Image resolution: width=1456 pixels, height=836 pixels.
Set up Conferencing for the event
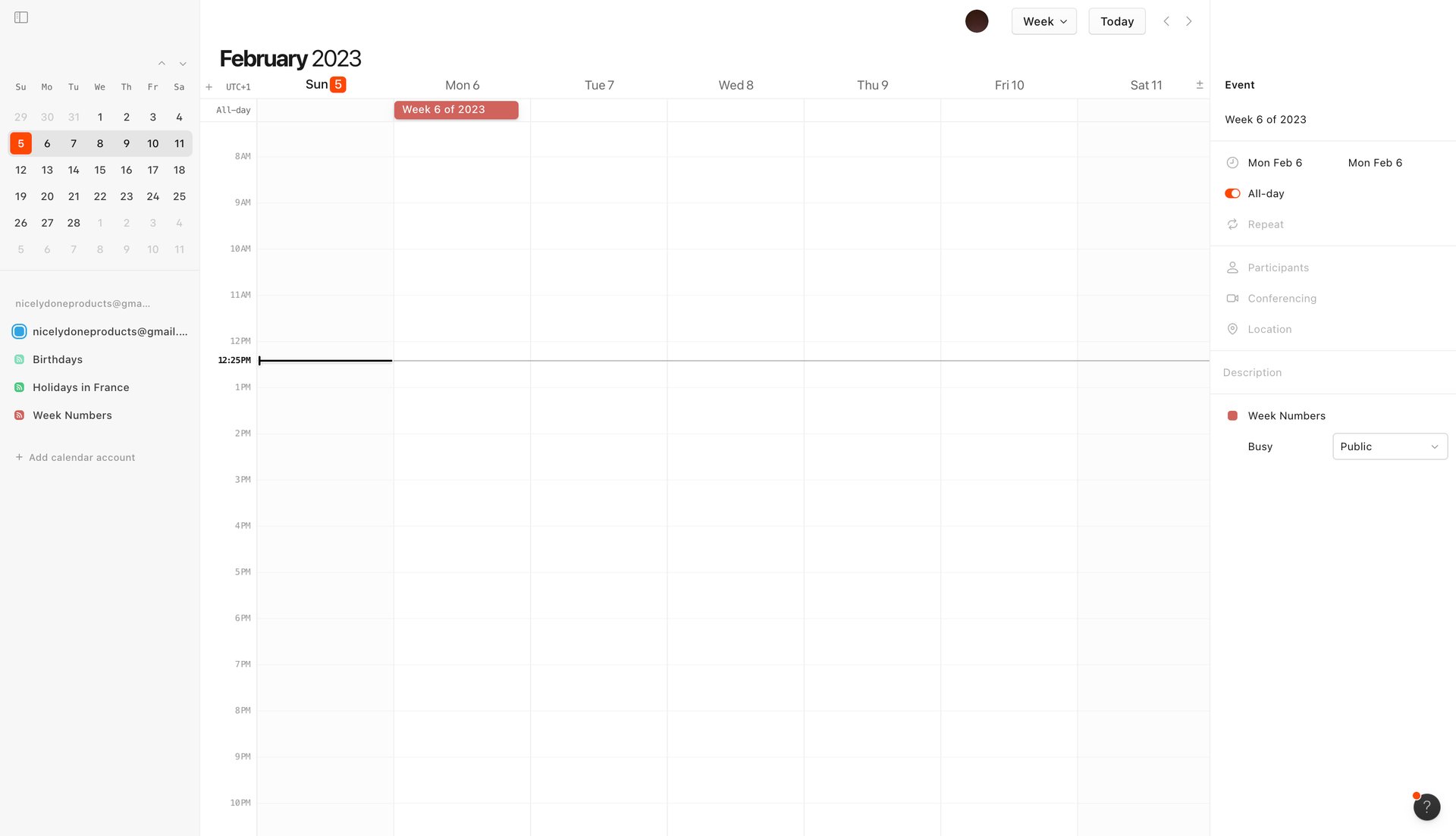(x=1282, y=298)
